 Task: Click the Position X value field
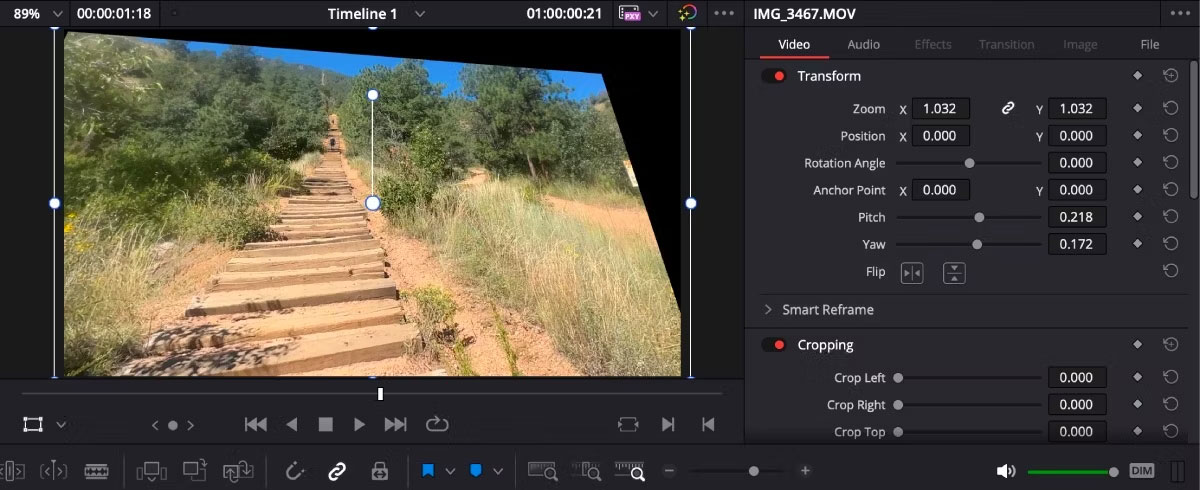tap(939, 136)
